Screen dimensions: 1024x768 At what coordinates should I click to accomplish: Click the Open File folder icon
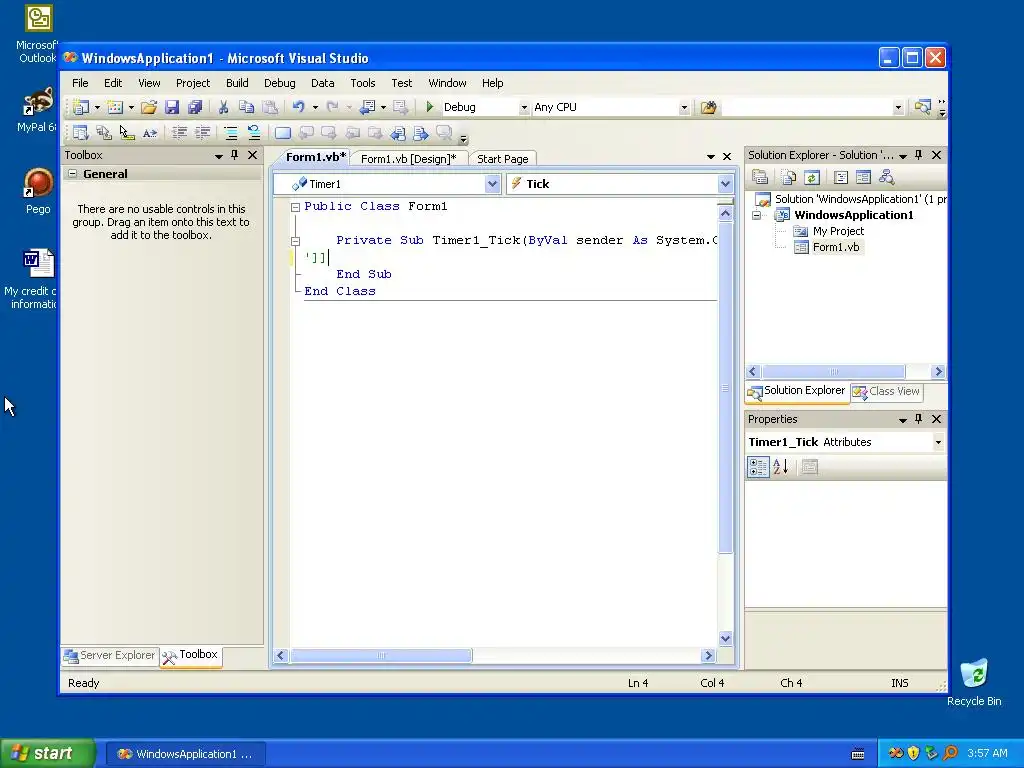click(149, 107)
